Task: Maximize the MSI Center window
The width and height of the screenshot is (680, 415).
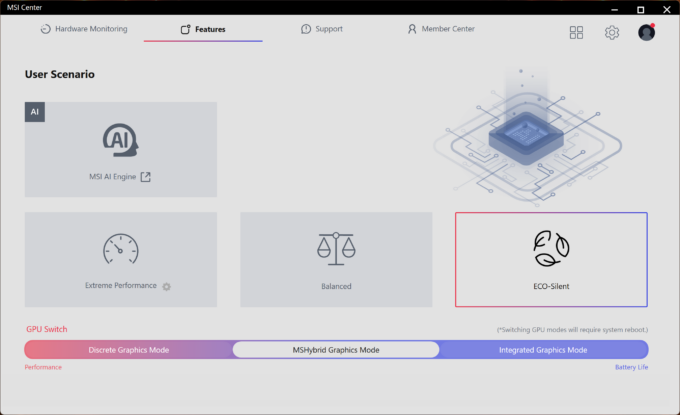Action: (x=641, y=9)
